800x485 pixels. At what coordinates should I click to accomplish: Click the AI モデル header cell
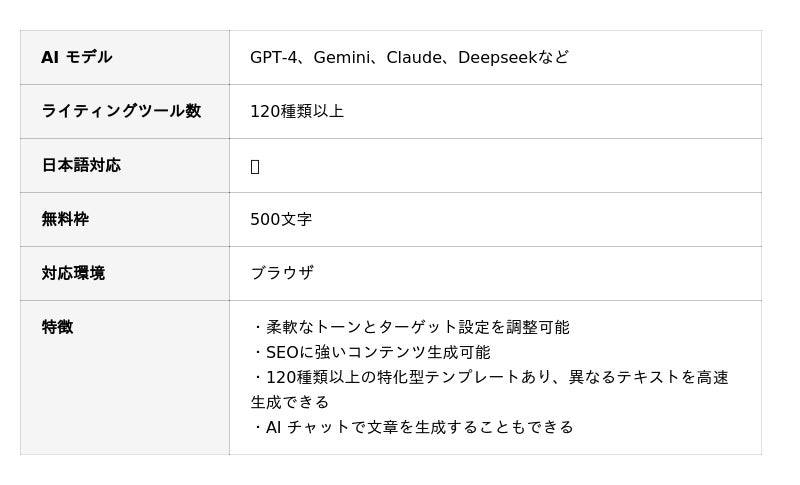point(77,58)
